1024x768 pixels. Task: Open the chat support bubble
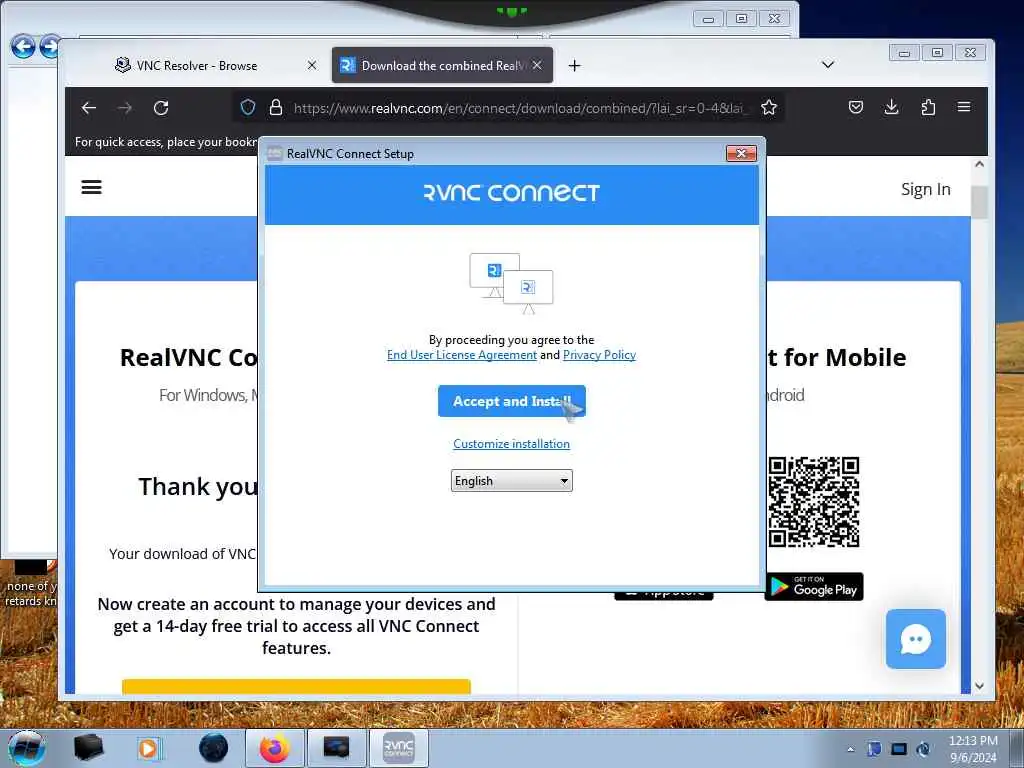coord(916,639)
